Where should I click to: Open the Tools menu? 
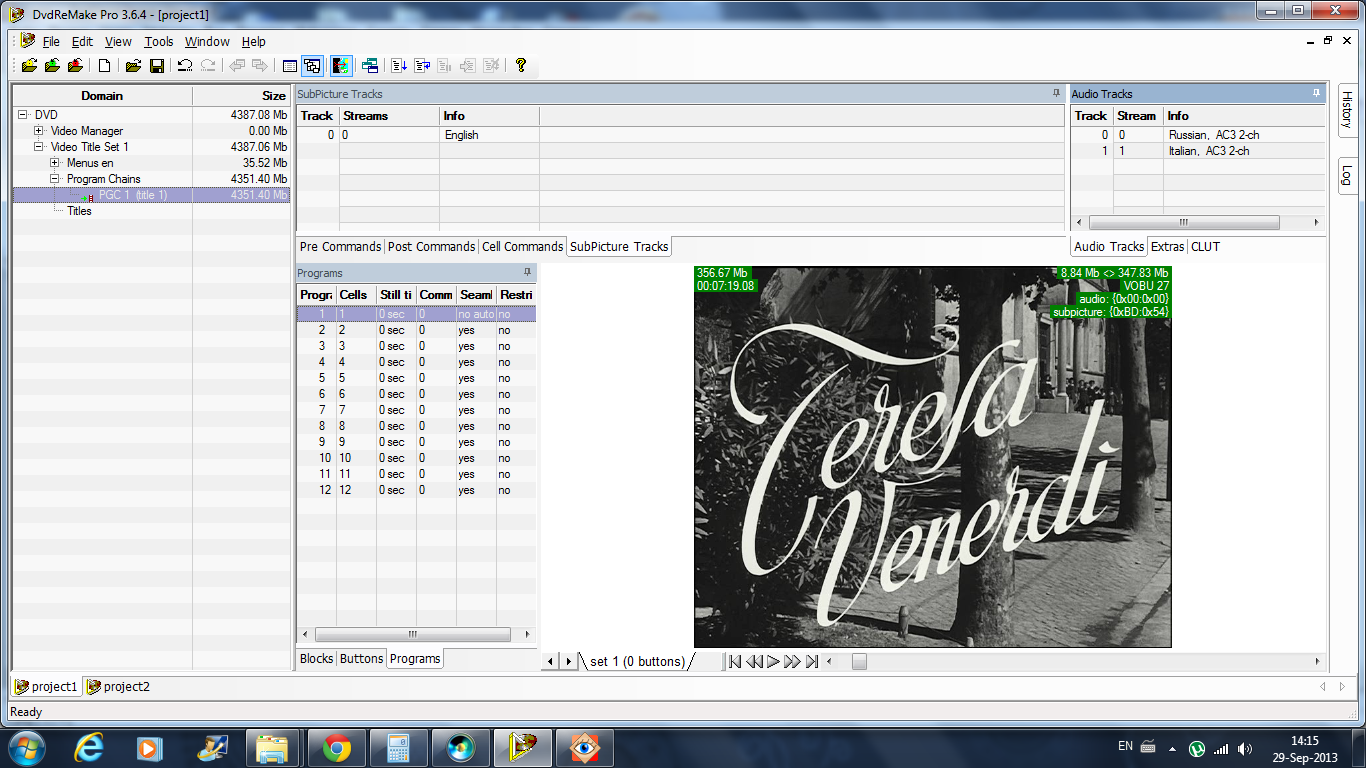pyautogui.click(x=158, y=42)
